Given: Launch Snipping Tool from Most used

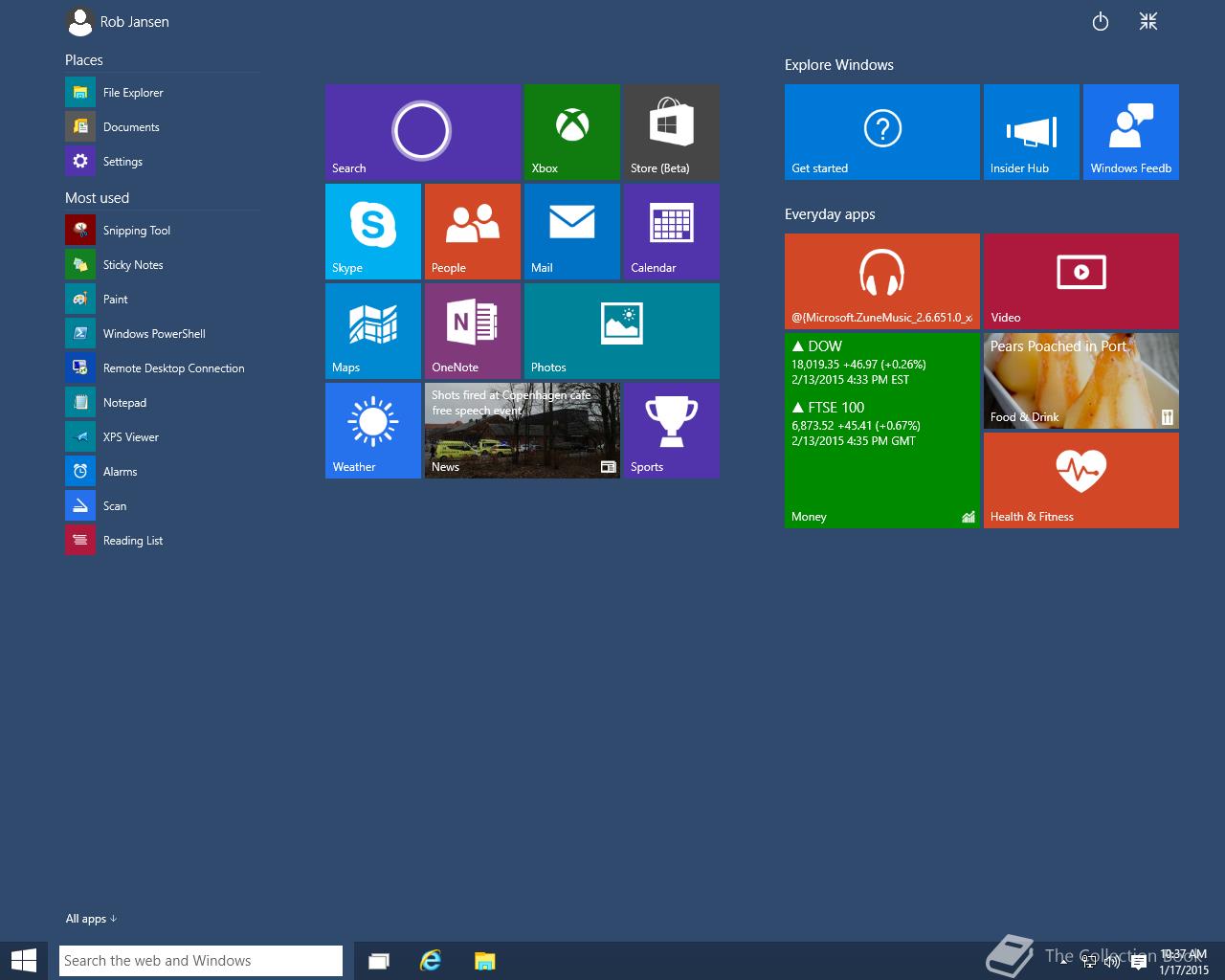Looking at the screenshot, I should 161,231.
